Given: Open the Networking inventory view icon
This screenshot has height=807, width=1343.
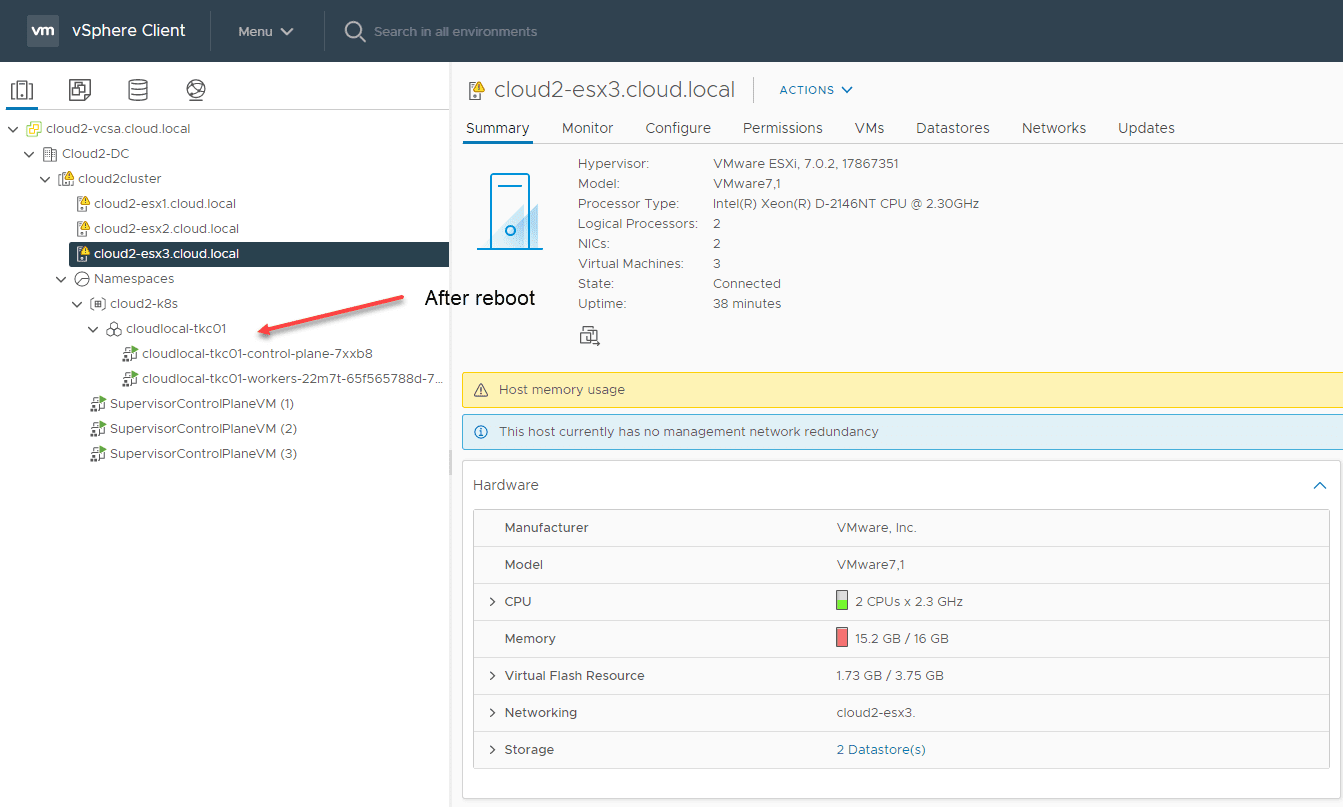Looking at the screenshot, I should pos(196,90).
